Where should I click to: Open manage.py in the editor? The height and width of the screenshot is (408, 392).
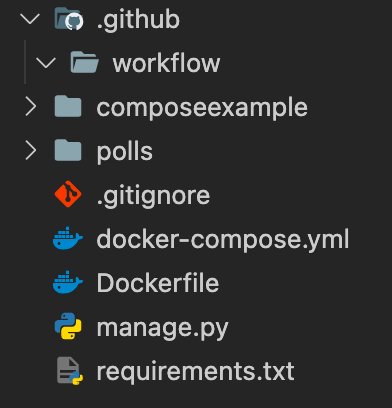[x=162, y=328]
